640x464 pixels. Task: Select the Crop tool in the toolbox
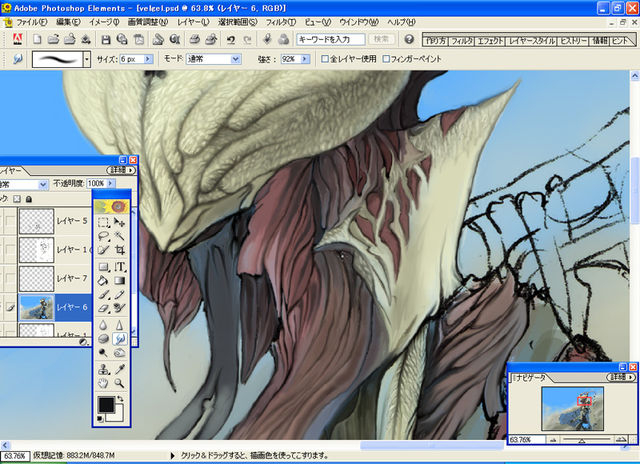[120, 251]
